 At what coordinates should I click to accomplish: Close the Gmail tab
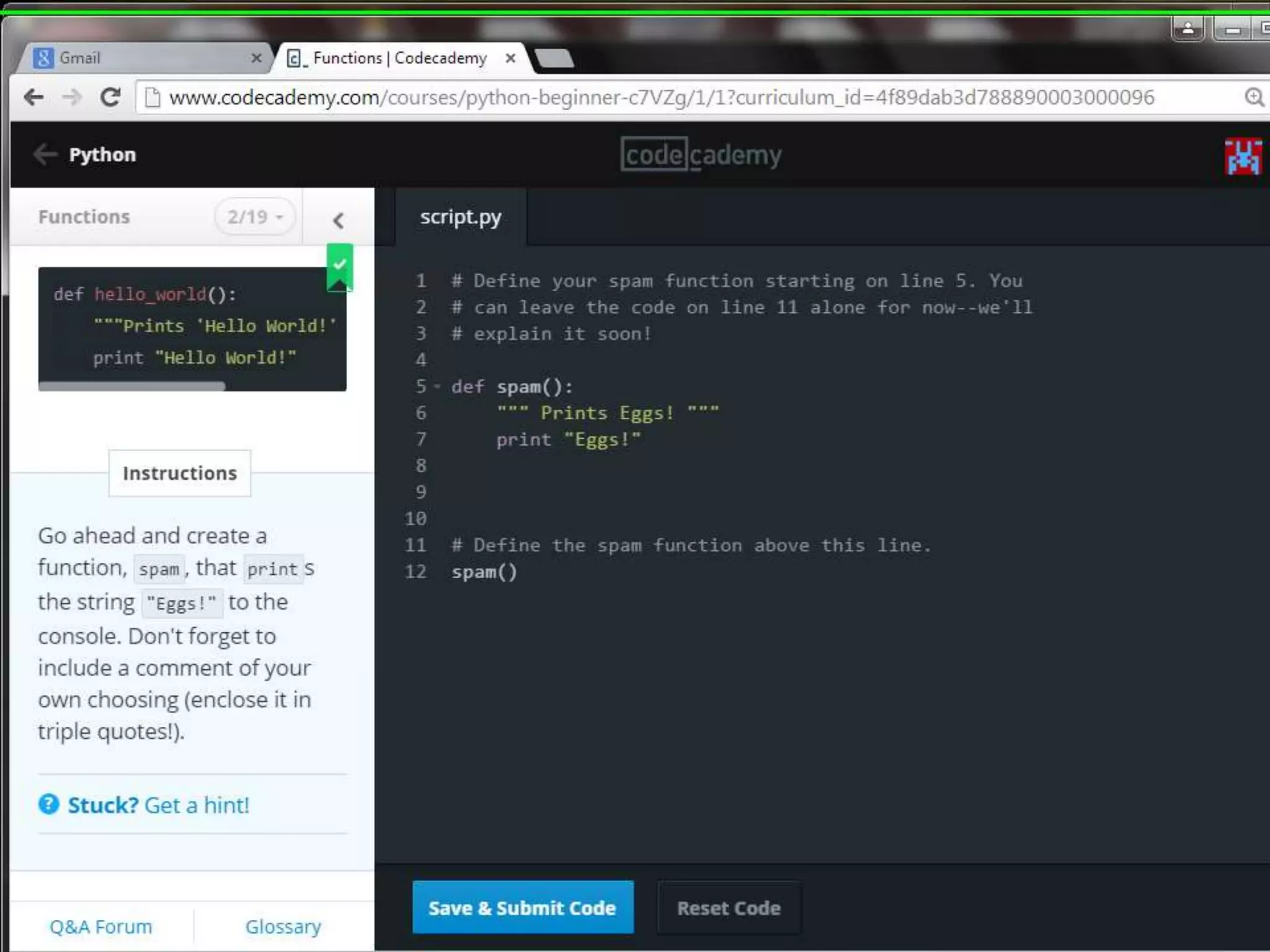(x=256, y=58)
